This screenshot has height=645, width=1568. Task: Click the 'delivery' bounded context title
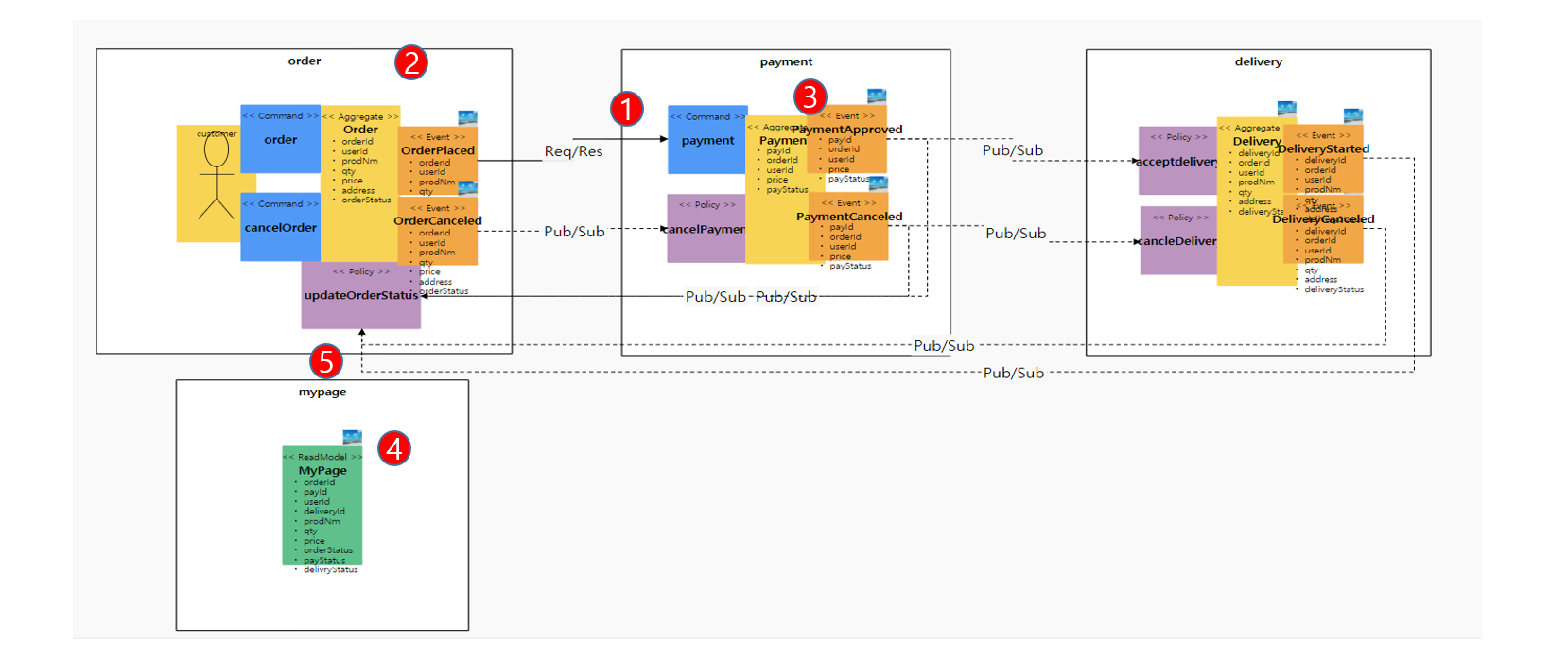point(1259,61)
